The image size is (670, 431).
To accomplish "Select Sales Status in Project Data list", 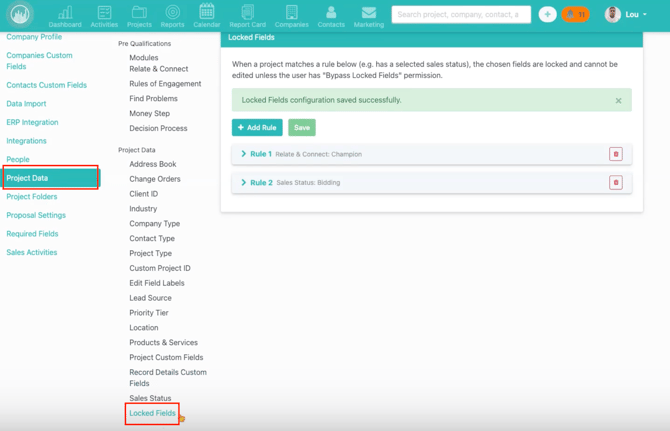I will coord(150,398).
